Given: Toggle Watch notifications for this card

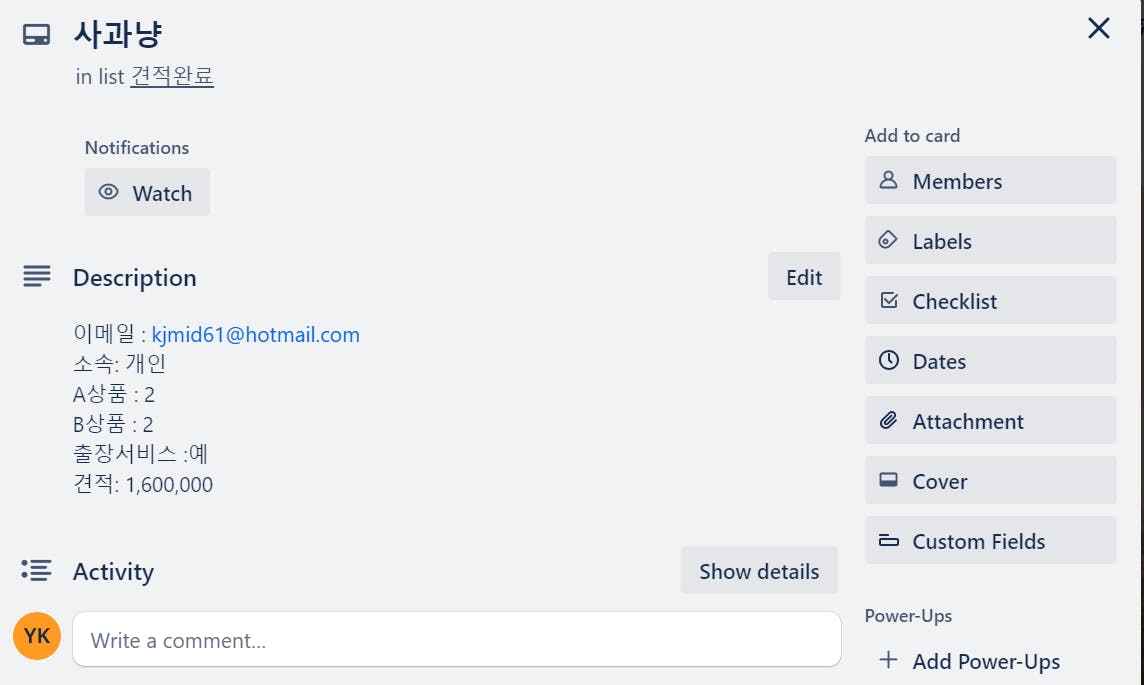Looking at the screenshot, I should coord(147,193).
